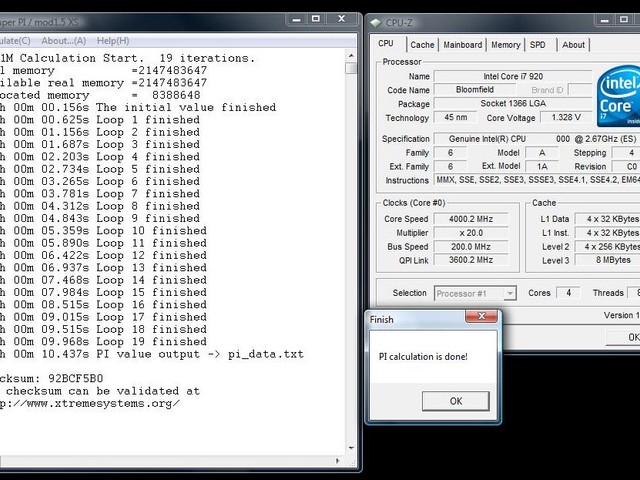The image size is (640, 480).
Task: Click the xtremesystems.org URL line
Action: [x=90, y=404]
